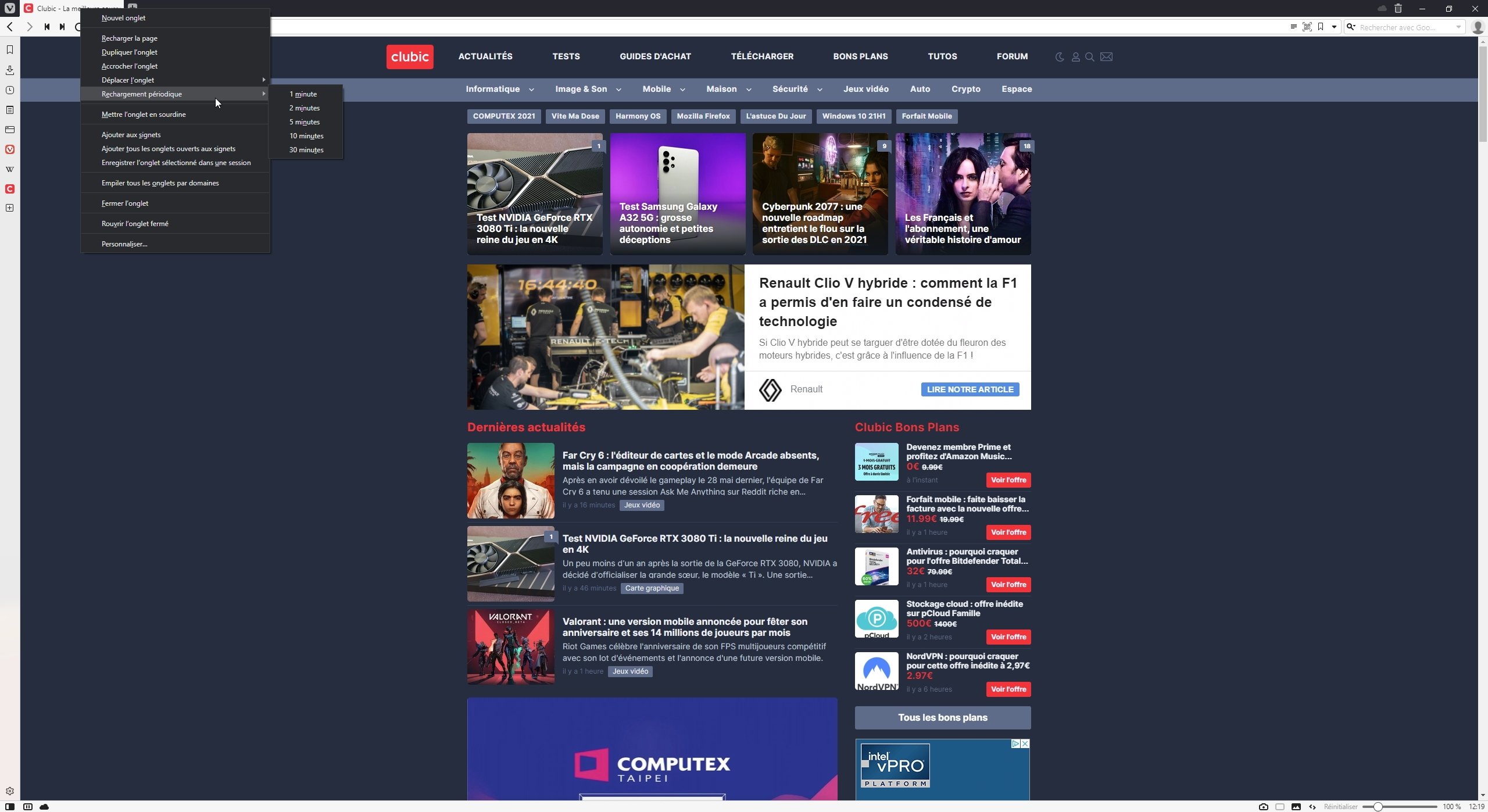
Task: Select 5 minutes periodic reload interval
Action: [x=304, y=121]
